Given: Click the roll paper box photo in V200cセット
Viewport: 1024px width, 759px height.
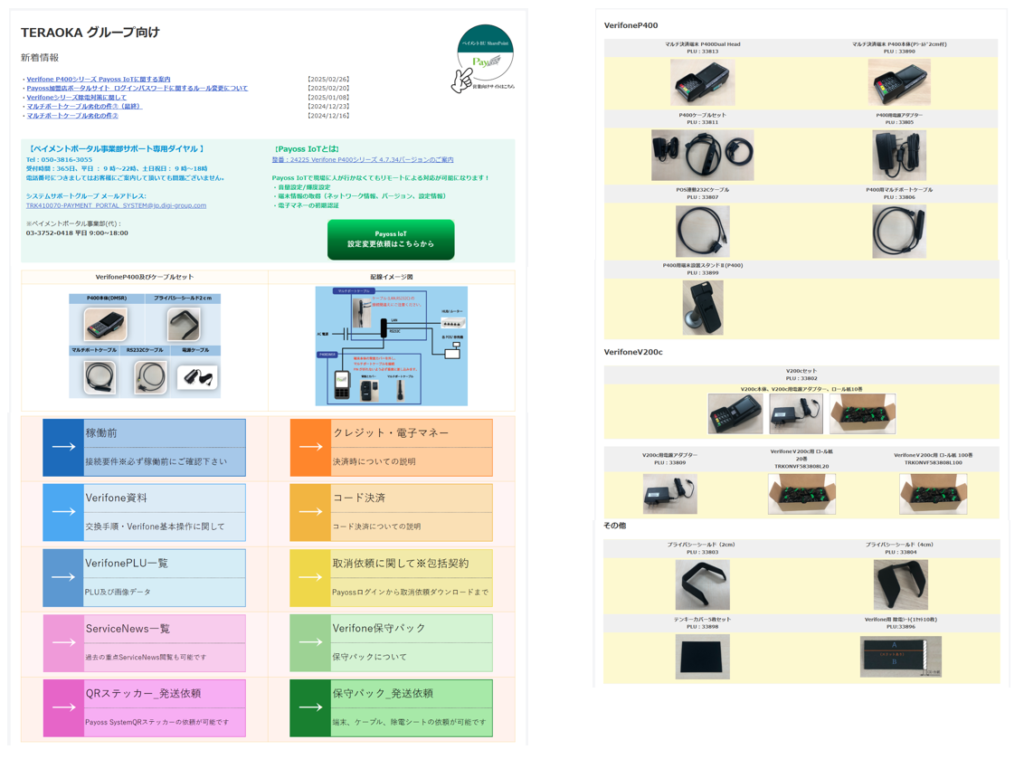Looking at the screenshot, I should click(862, 413).
